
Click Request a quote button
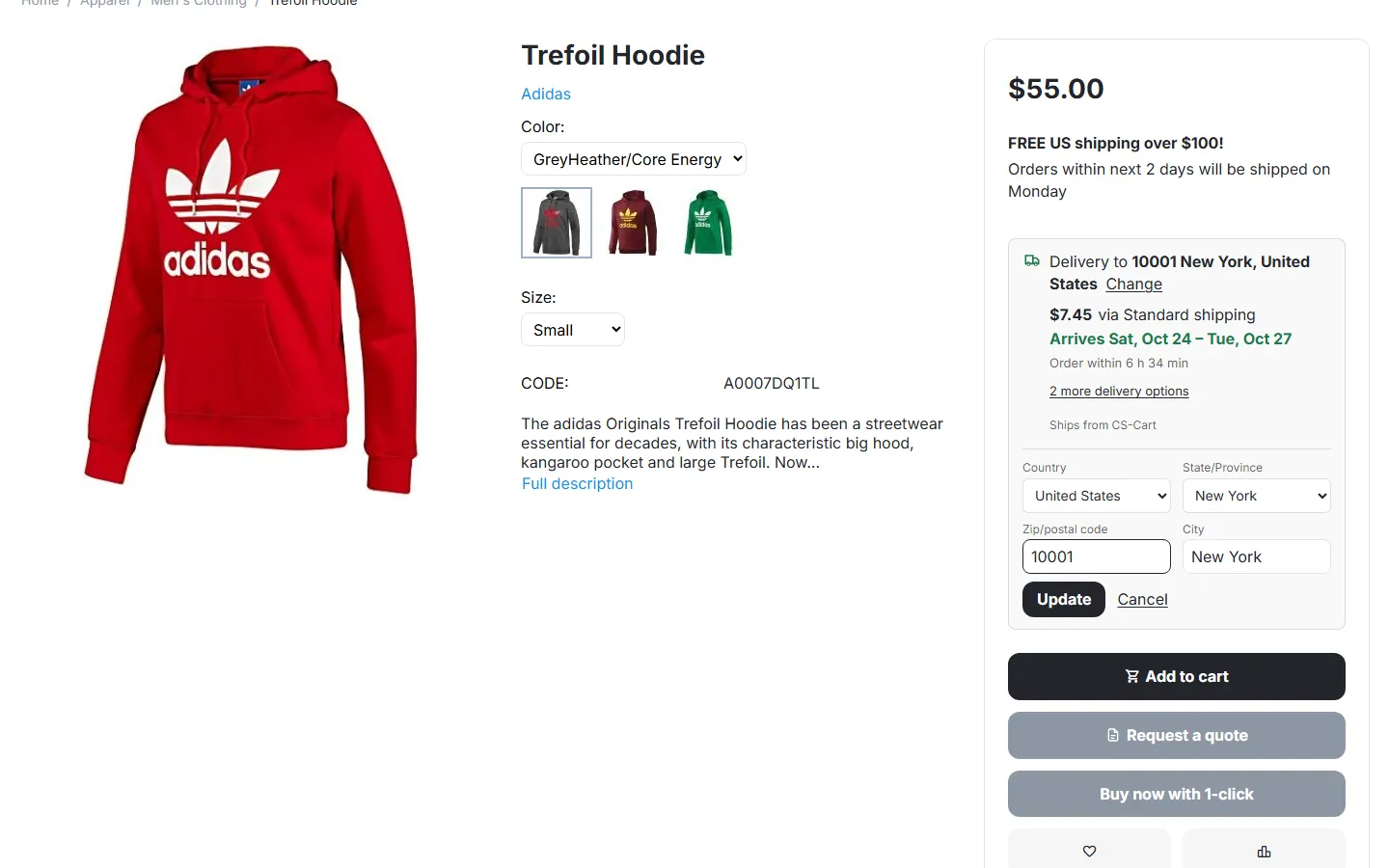click(x=1177, y=735)
